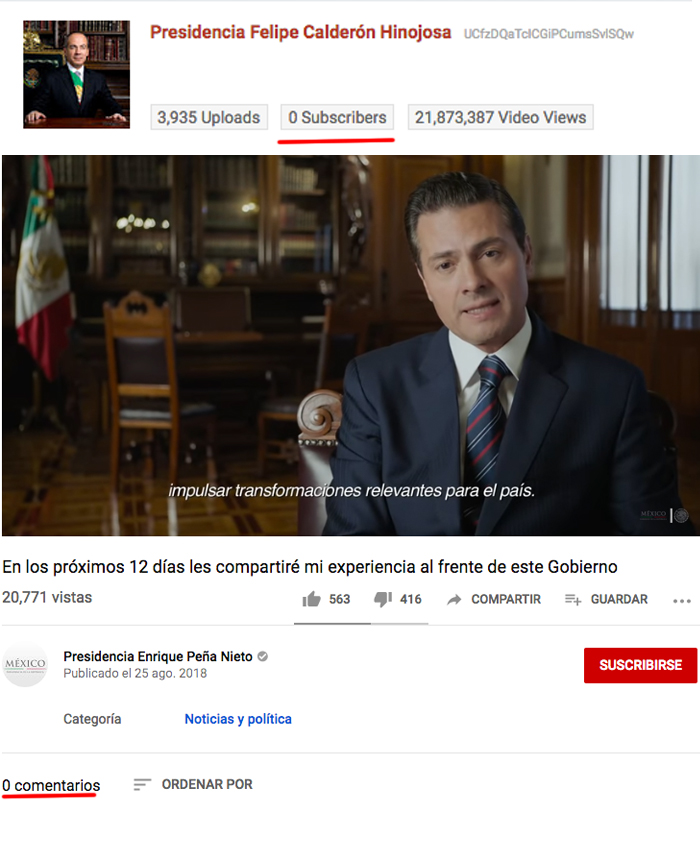This screenshot has height=850, width=700.
Task: Click the Presidencia Felipe Calderón Hinojosa title
Action: click(300, 32)
